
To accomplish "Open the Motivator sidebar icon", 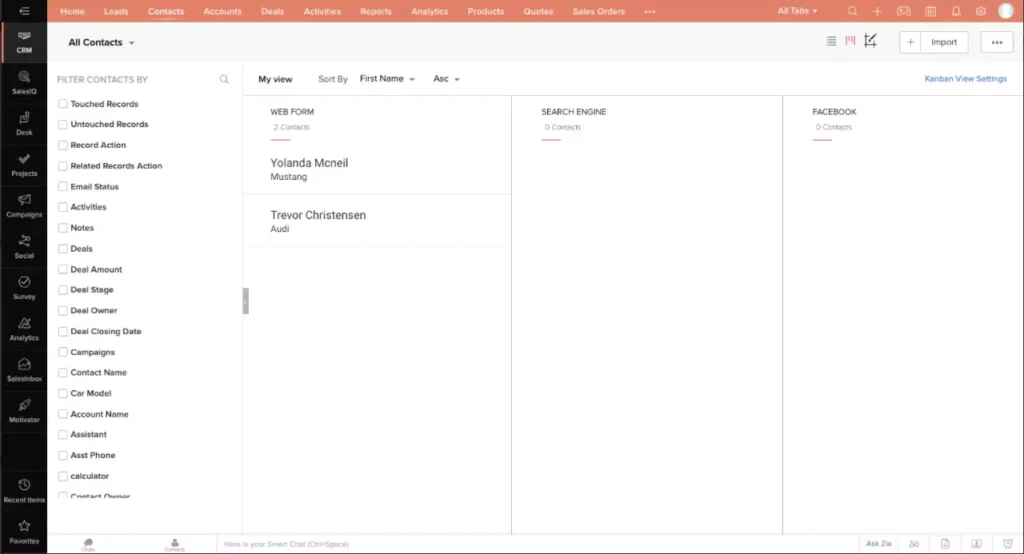I will pos(24,411).
